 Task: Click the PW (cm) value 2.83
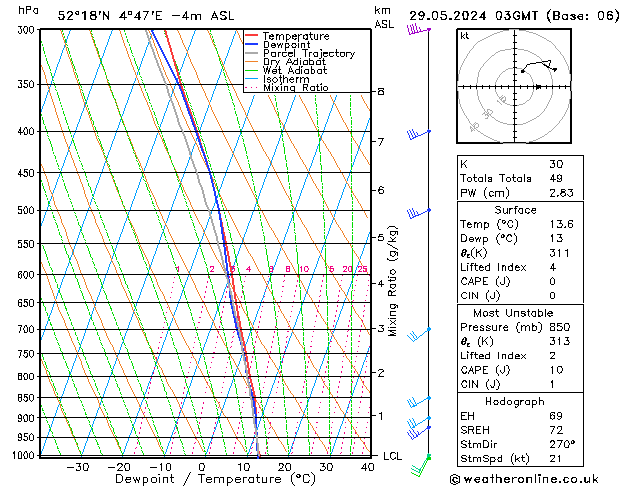point(561,193)
